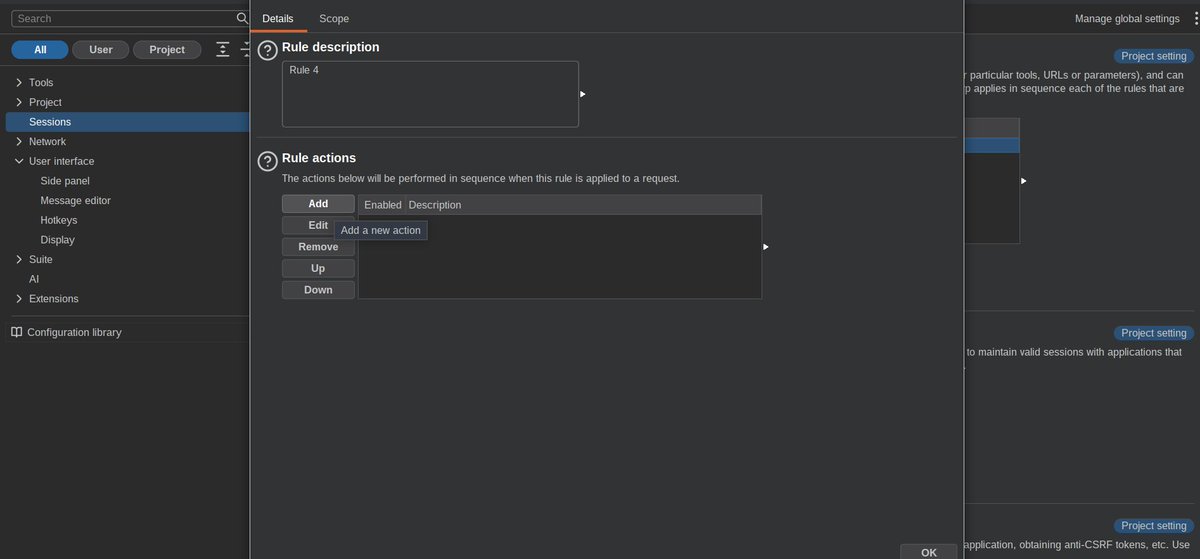The image size is (1200, 559).
Task: Expand the Extensions tree node
Action: click(19, 298)
